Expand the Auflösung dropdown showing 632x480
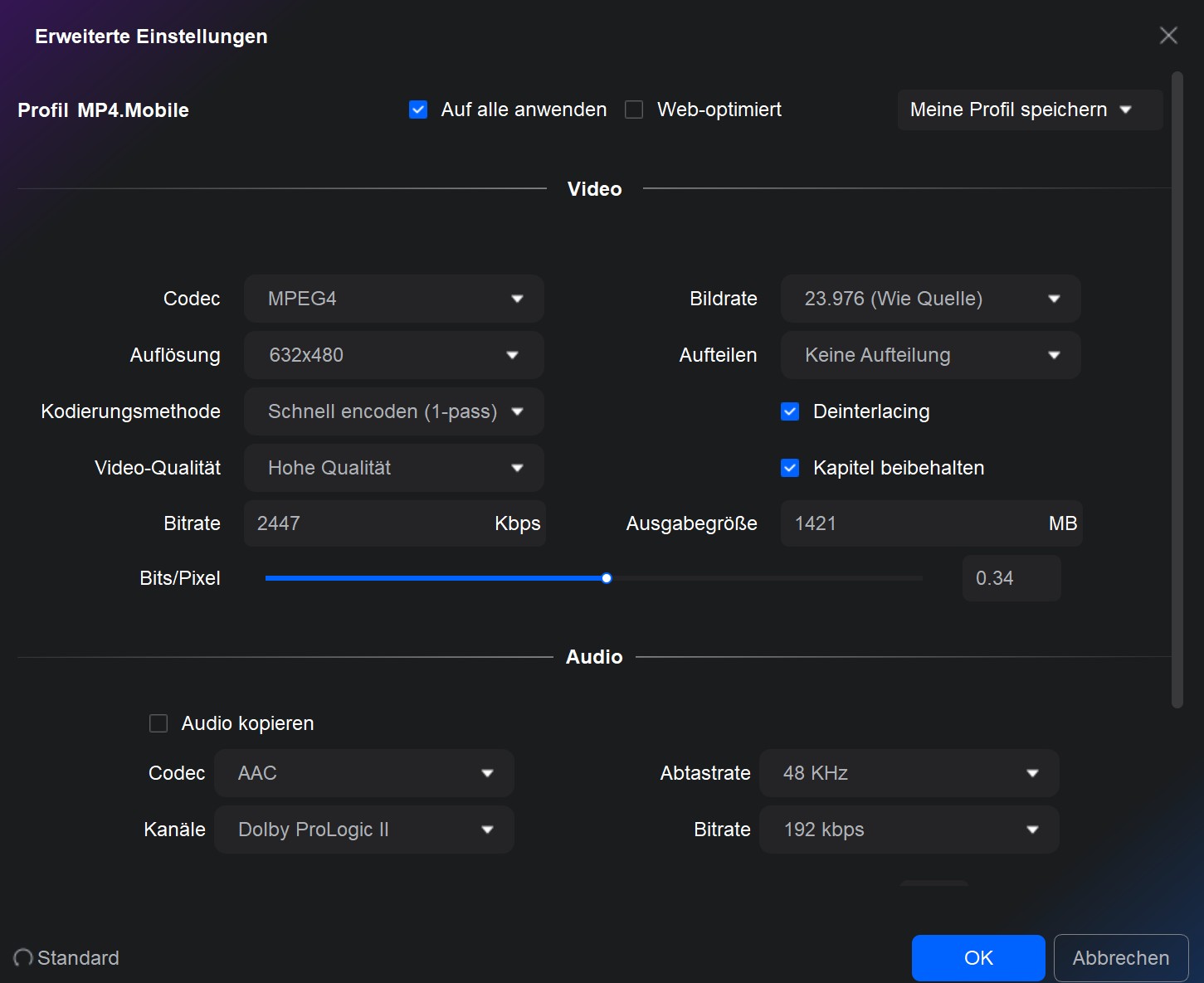 [394, 355]
